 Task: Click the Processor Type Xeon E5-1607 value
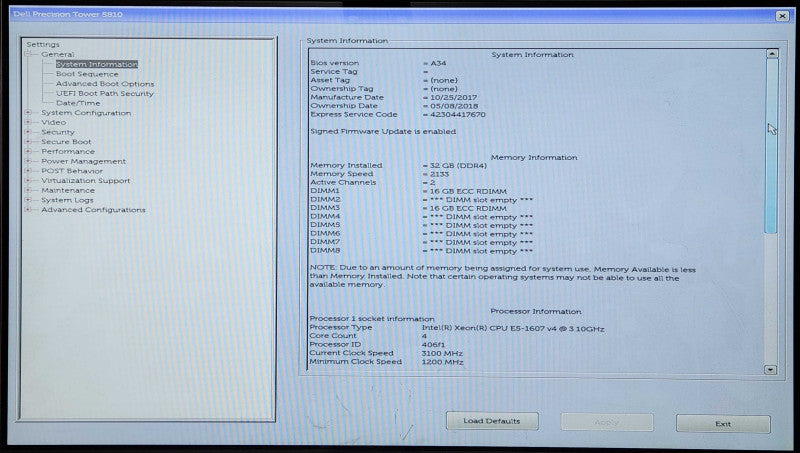tap(513, 329)
